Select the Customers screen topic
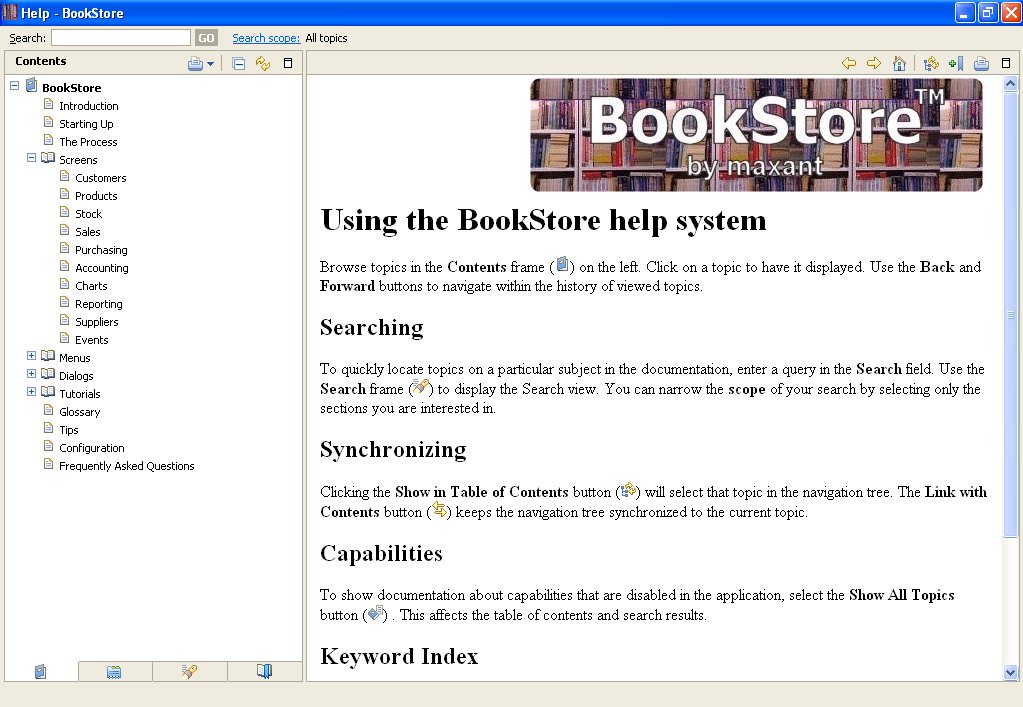 (100, 178)
